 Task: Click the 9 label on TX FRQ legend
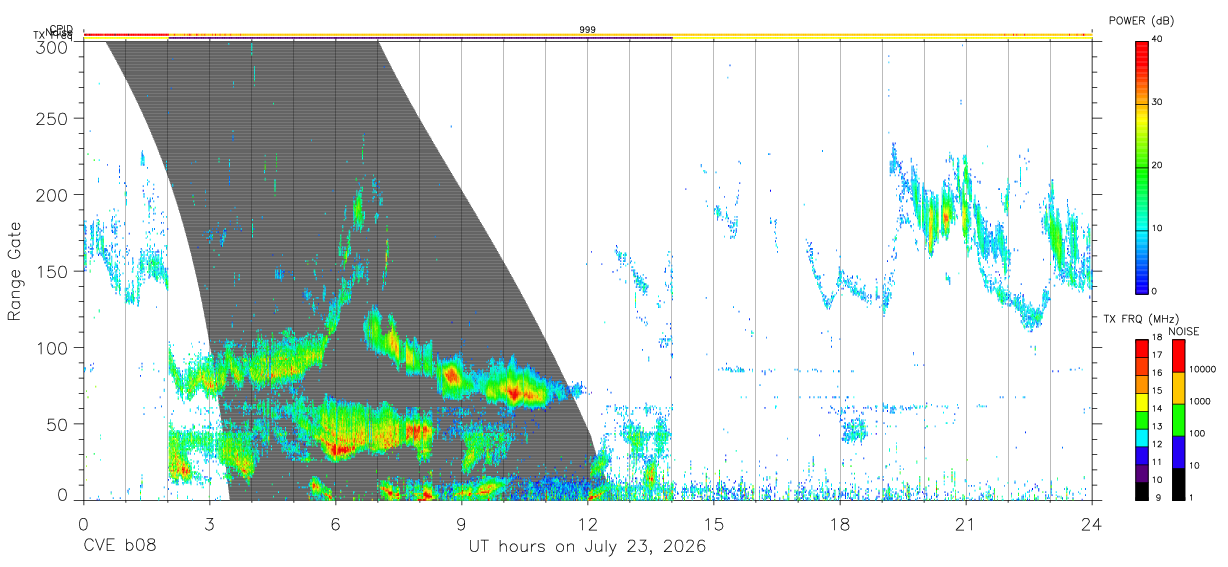tap(1158, 497)
